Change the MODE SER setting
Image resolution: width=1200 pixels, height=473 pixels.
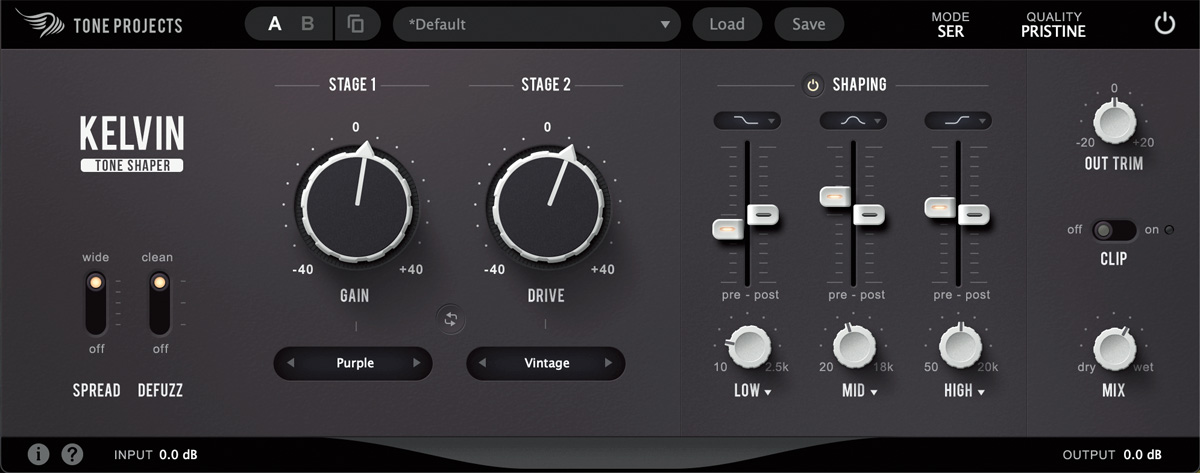[x=950, y=24]
